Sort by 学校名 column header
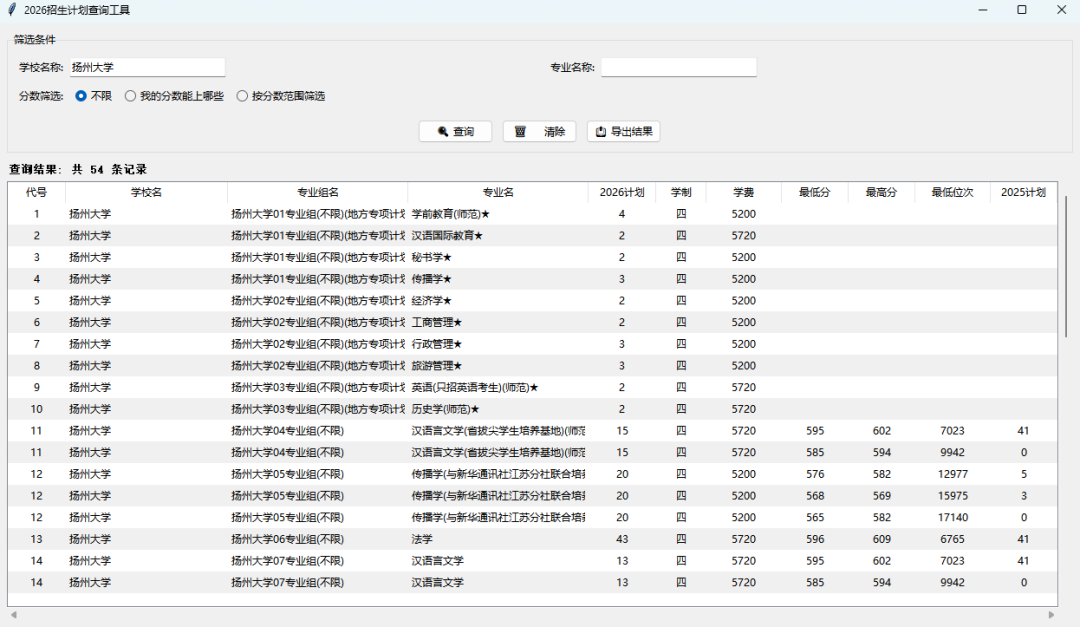 point(146,192)
